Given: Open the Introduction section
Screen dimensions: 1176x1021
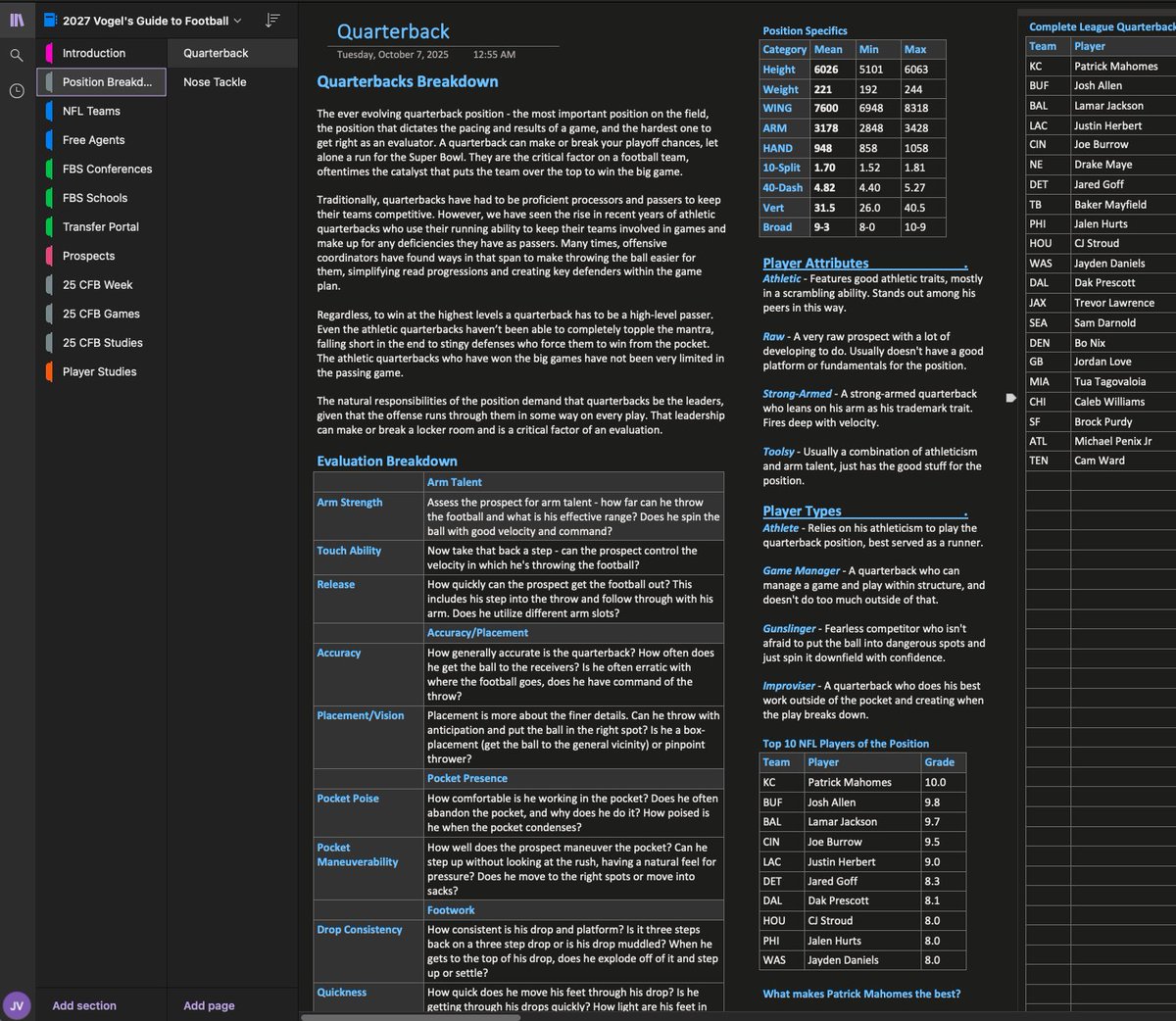Looking at the screenshot, I should [102, 53].
